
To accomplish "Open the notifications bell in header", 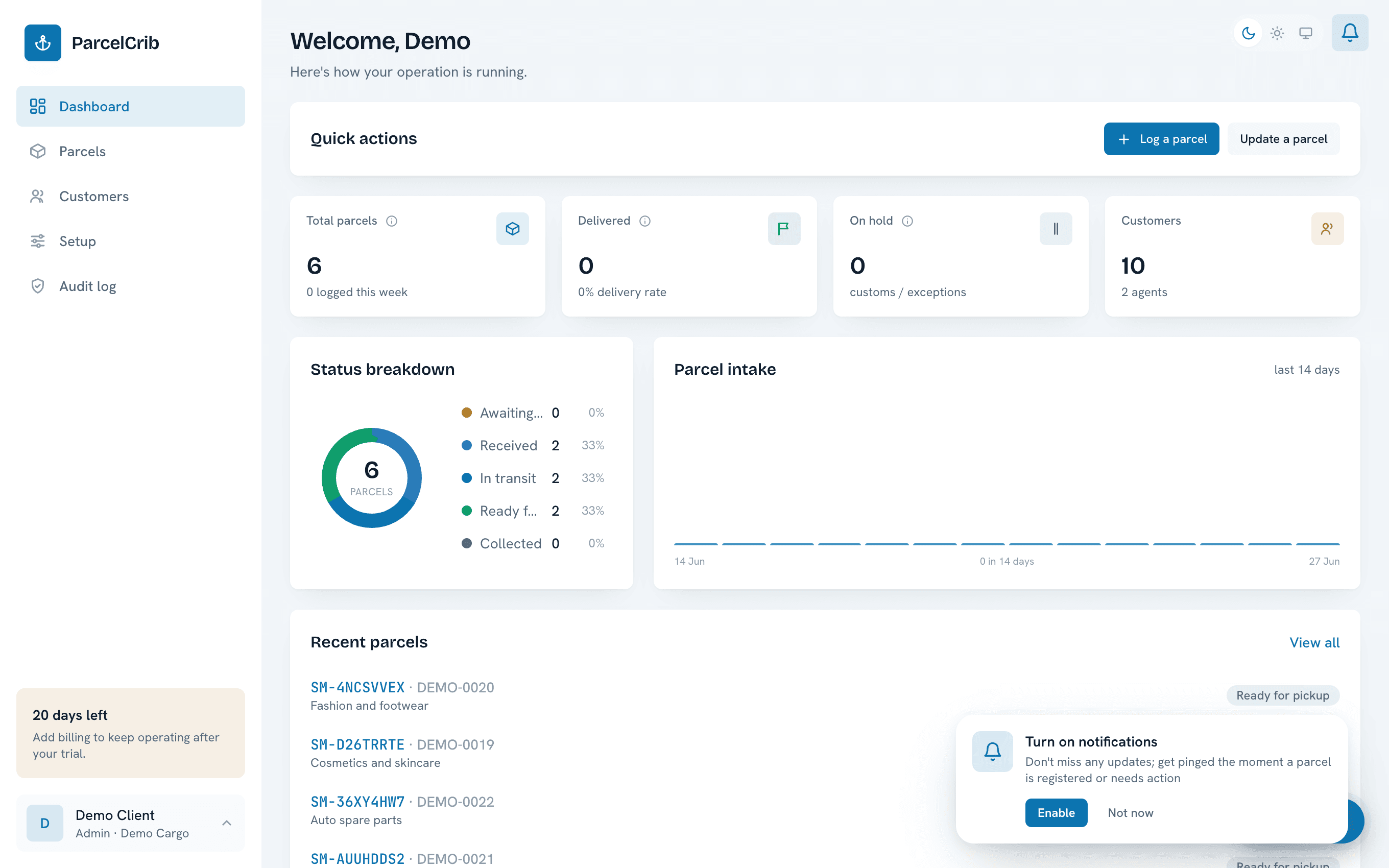I will point(1349,33).
